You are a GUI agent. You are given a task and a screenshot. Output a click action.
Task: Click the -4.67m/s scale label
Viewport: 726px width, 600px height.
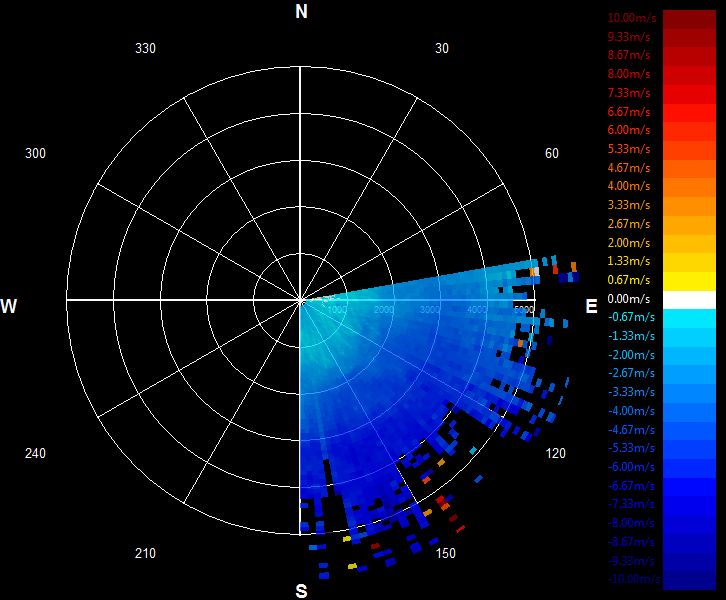tap(631, 430)
